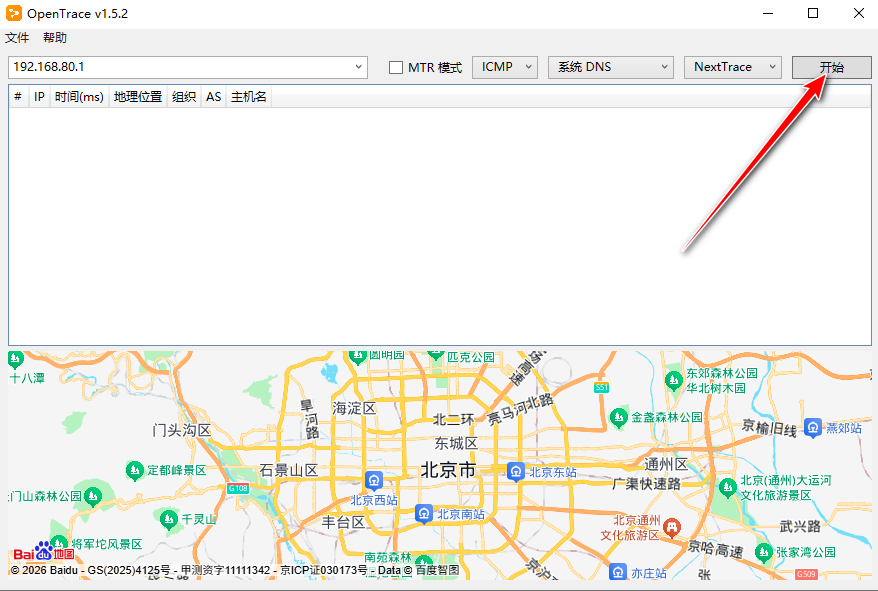878x591 pixels.
Task: Click the # column header
Action: pos(18,97)
